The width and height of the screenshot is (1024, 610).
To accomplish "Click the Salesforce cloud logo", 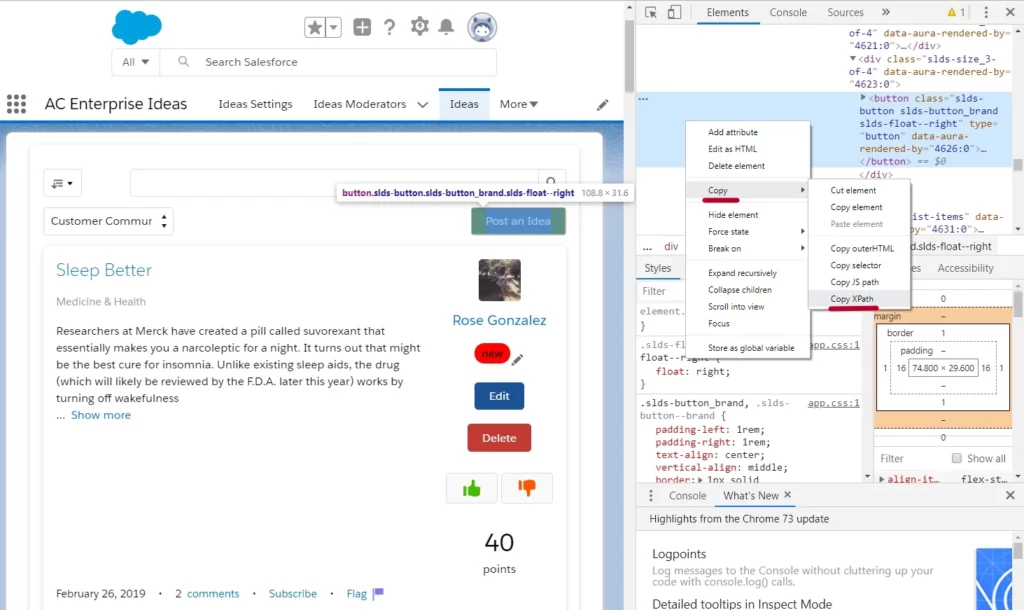I will pyautogui.click(x=136, y=27).
